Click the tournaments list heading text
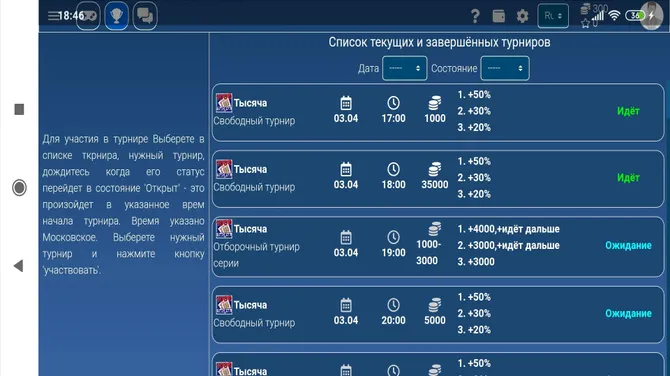This screenshot has width=670, height=376. (439, 42)
